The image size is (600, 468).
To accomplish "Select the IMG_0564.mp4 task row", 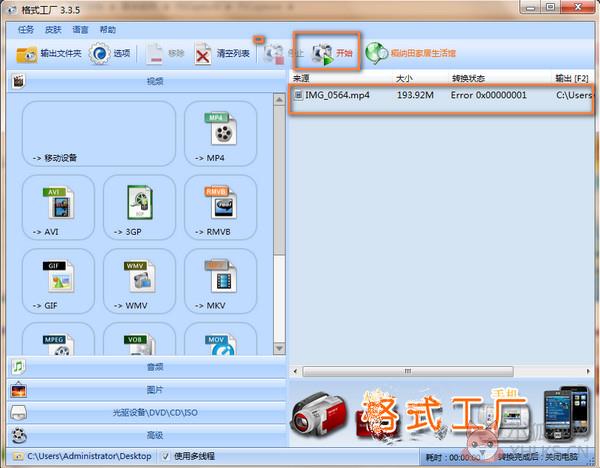I will coord(441,95).
